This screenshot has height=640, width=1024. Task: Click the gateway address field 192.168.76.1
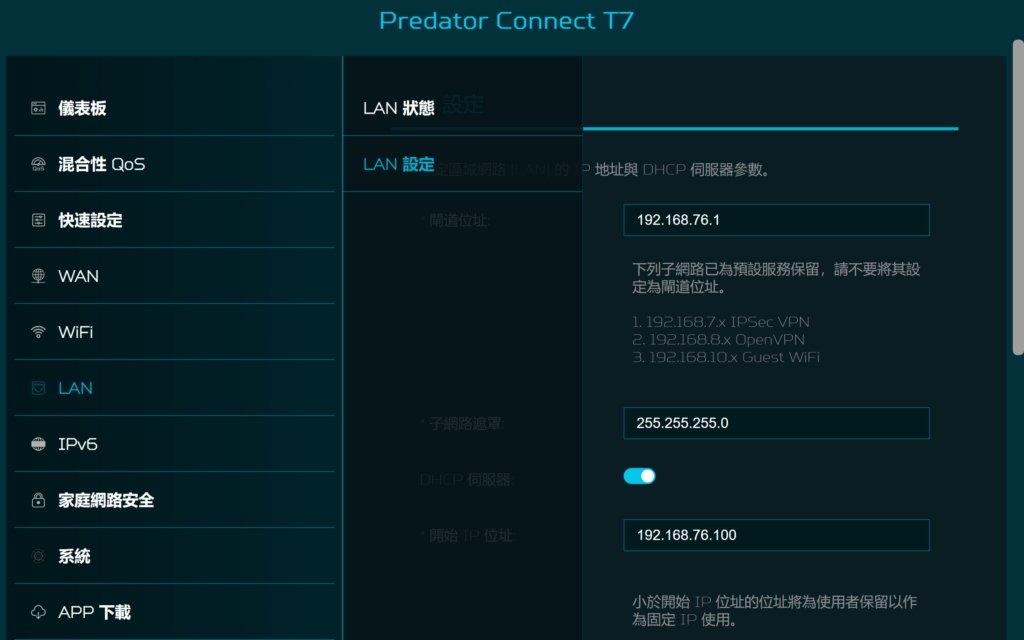coord(776,220)
